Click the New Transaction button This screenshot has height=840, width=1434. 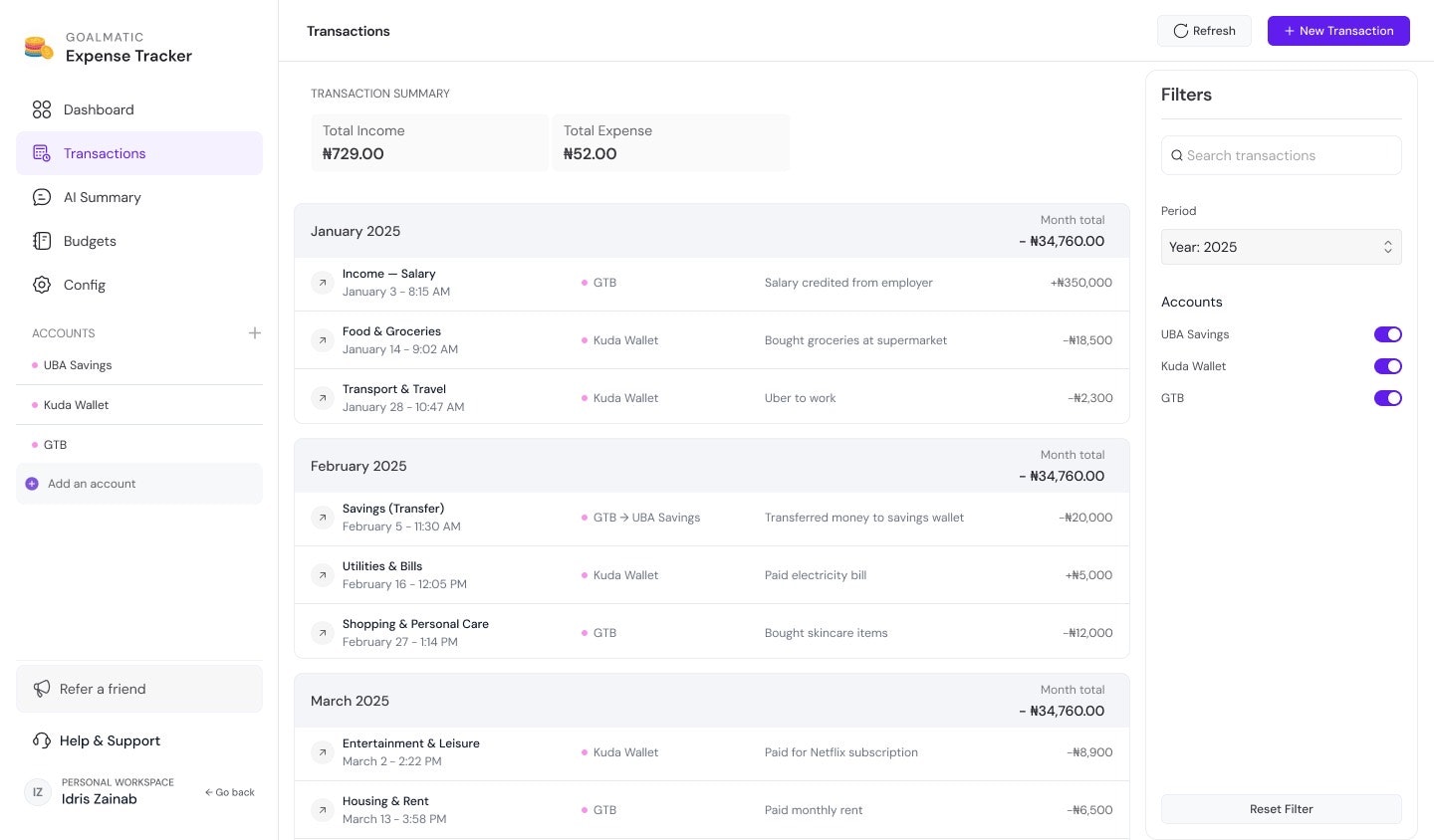[1338, 31]
